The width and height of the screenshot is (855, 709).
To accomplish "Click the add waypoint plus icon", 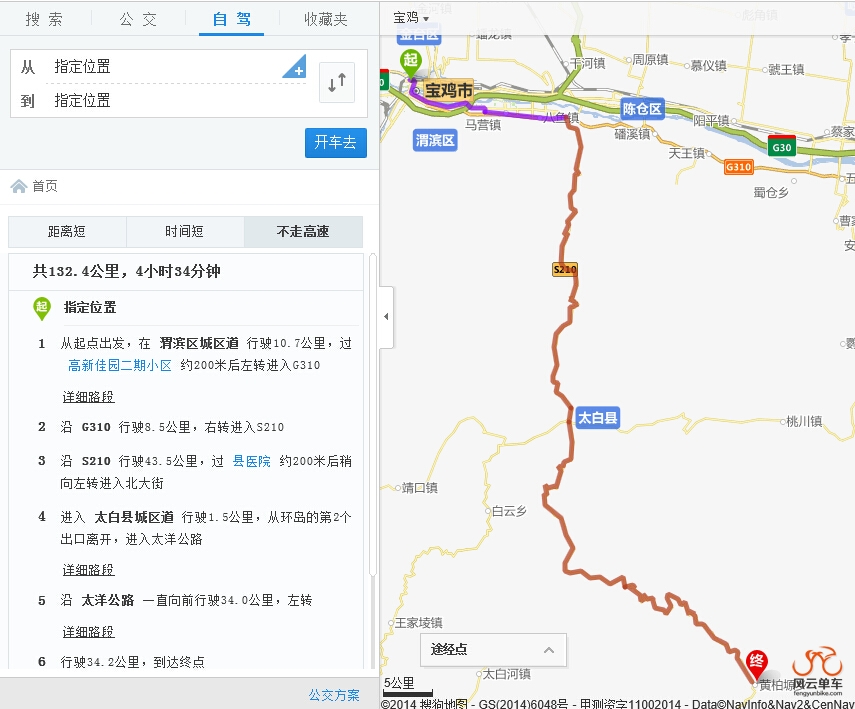I will pos(296,68).
